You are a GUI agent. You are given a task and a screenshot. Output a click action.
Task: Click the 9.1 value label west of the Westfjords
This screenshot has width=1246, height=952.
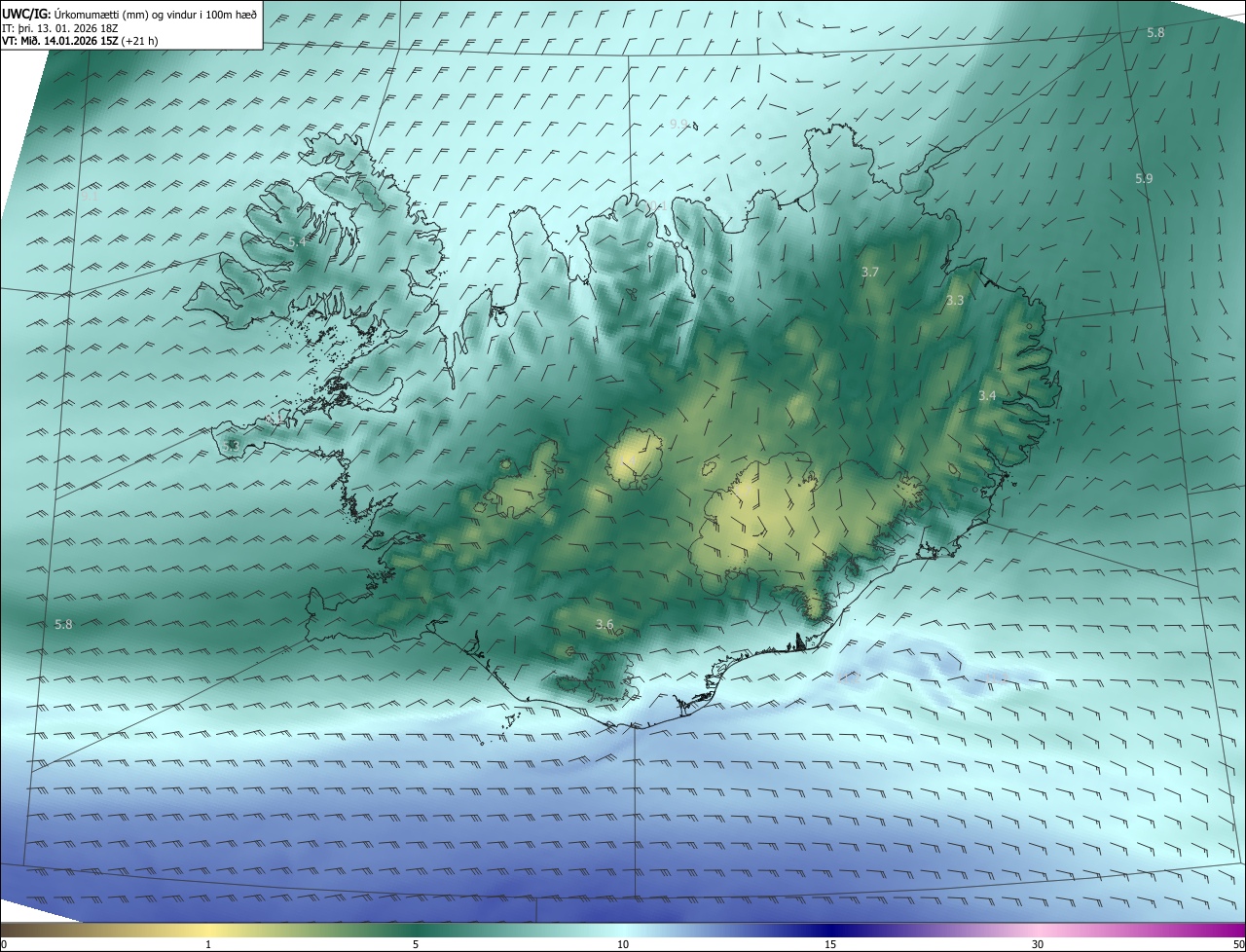click(89, 196)
